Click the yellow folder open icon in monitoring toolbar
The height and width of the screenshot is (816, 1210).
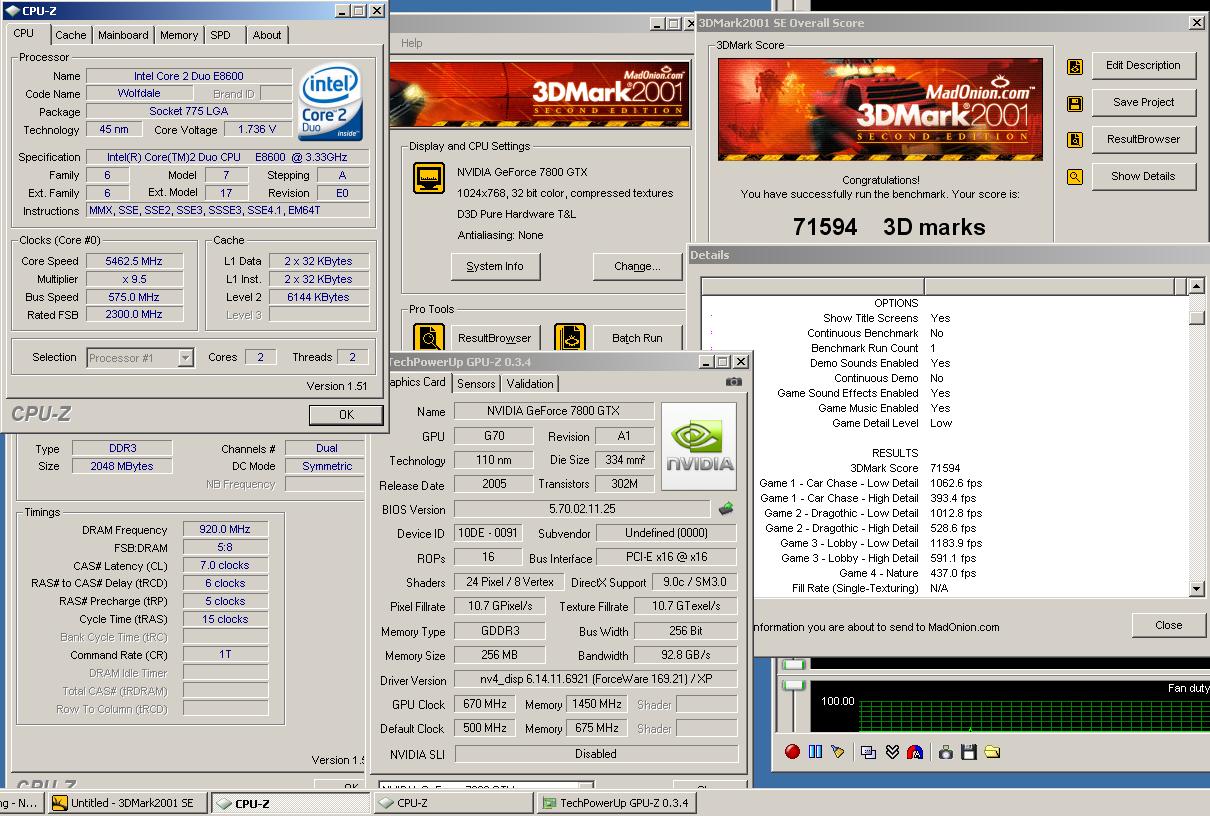pos(992,752)
